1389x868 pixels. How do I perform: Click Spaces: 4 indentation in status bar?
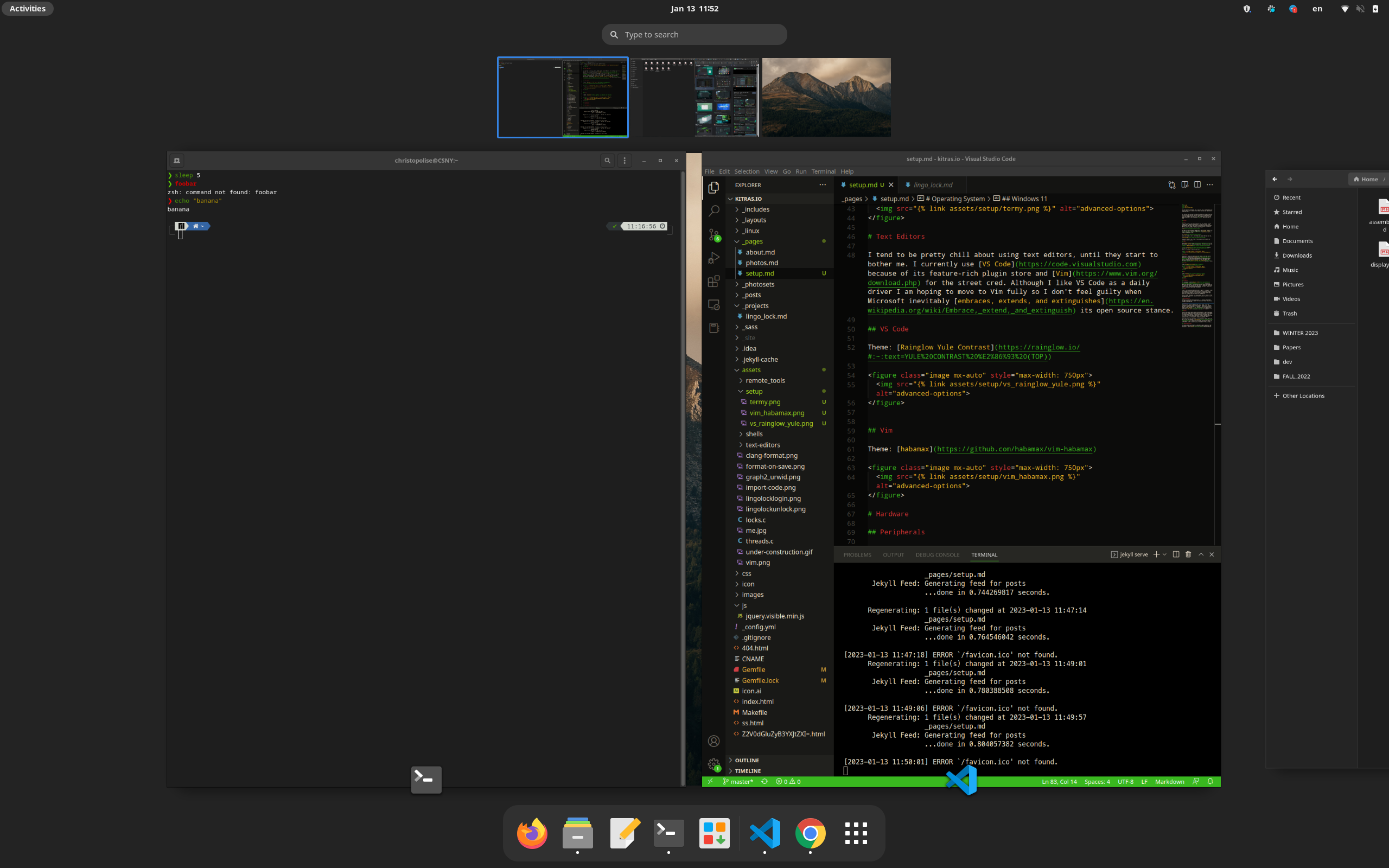coord(1097,781)
